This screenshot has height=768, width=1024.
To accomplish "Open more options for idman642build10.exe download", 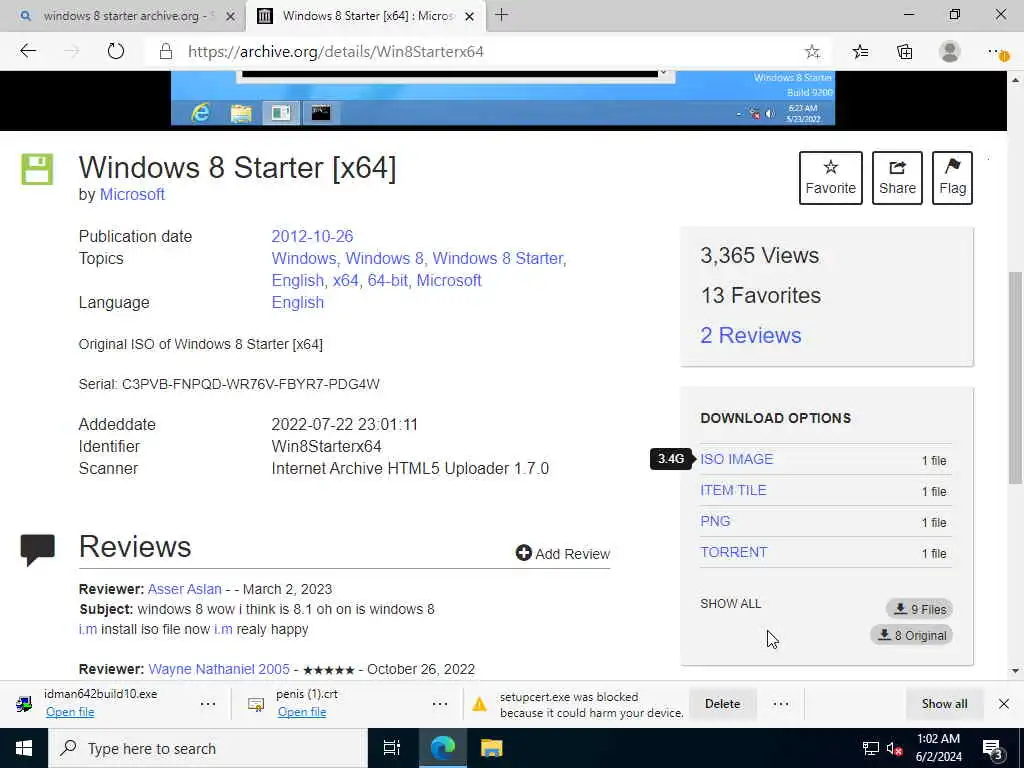I will click(208, 704).
